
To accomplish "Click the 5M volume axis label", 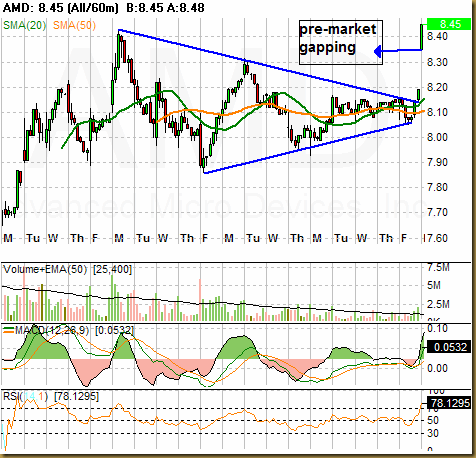I will pyautogui.click(x=434, y=285).
